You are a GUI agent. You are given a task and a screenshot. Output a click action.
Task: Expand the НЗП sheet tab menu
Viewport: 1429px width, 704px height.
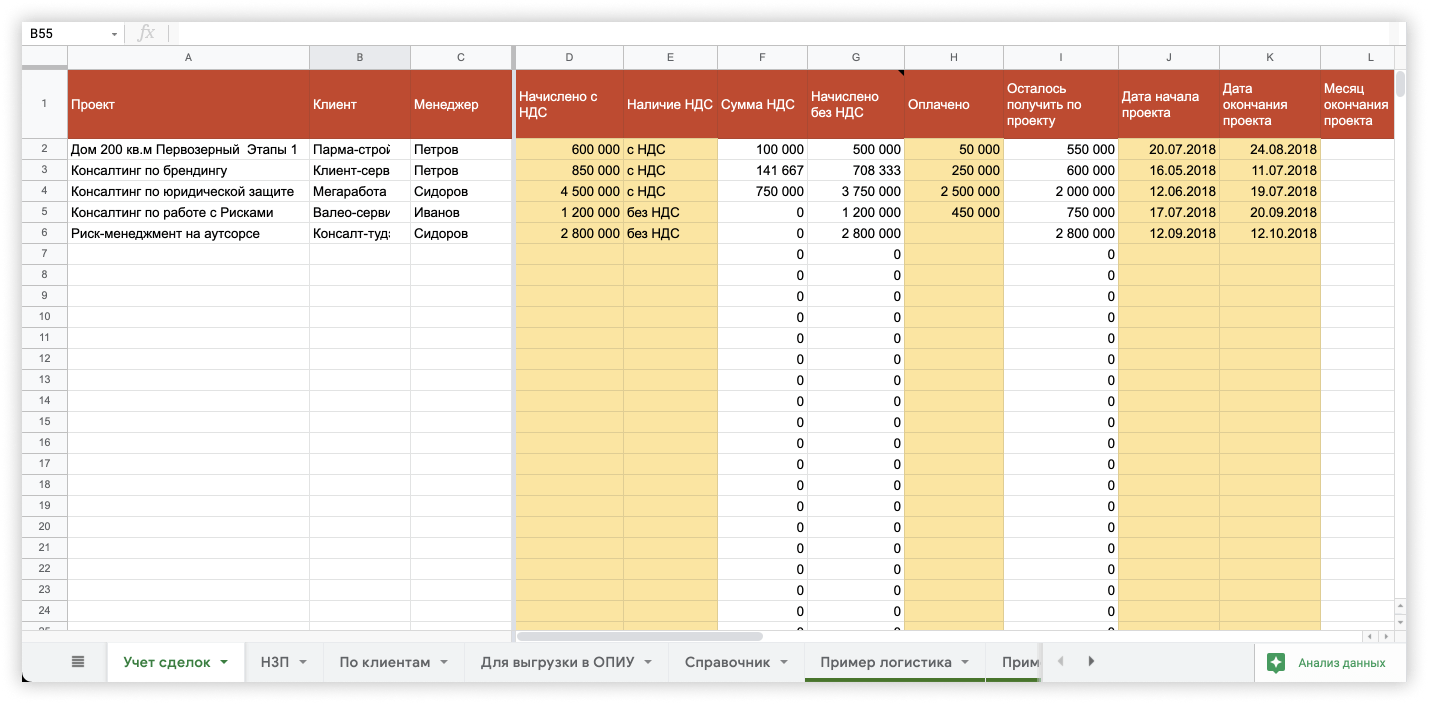coord(302,662)
